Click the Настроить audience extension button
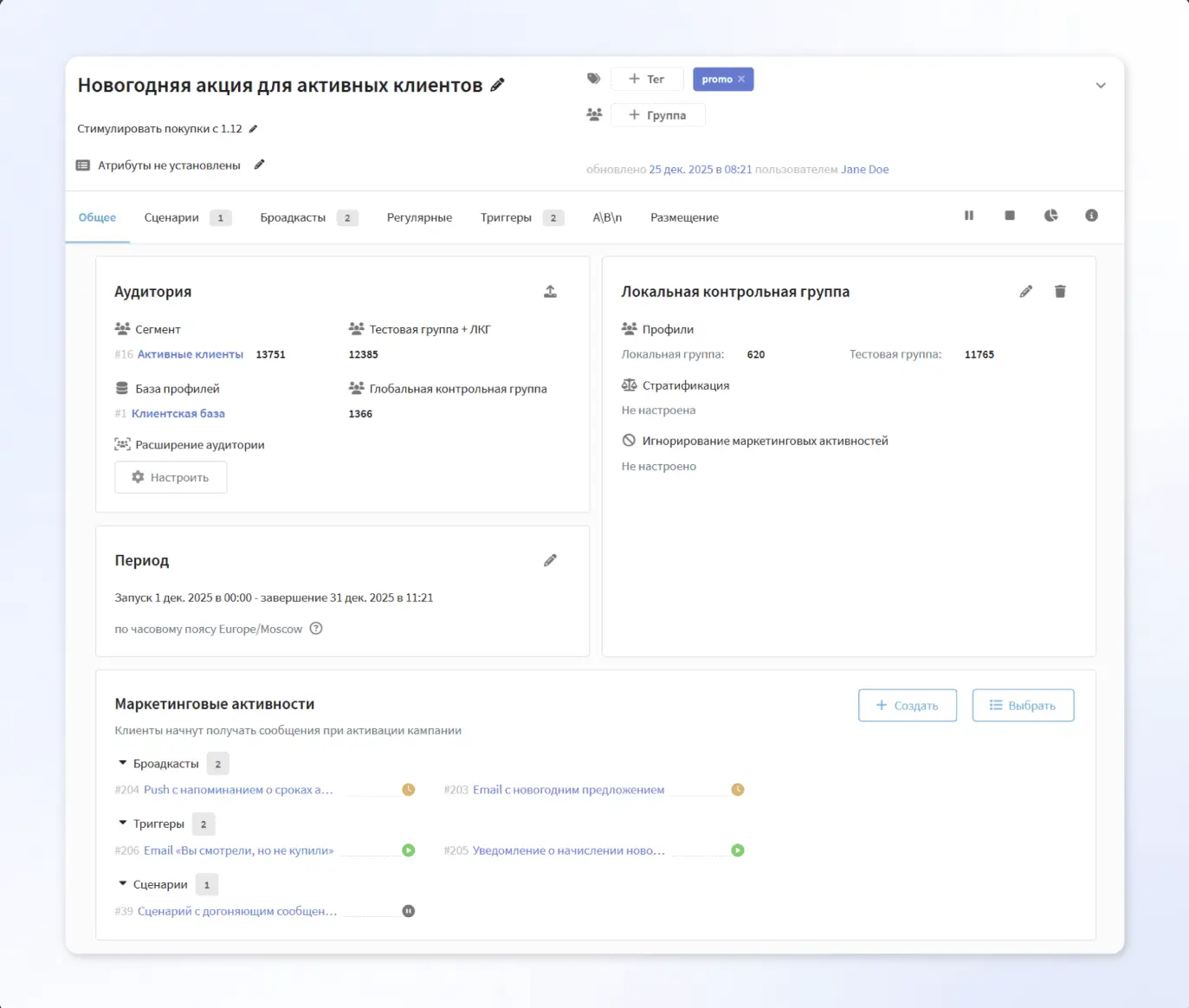The height and width of the screenshot is (1008, 1189). click(x=171, y=478)
